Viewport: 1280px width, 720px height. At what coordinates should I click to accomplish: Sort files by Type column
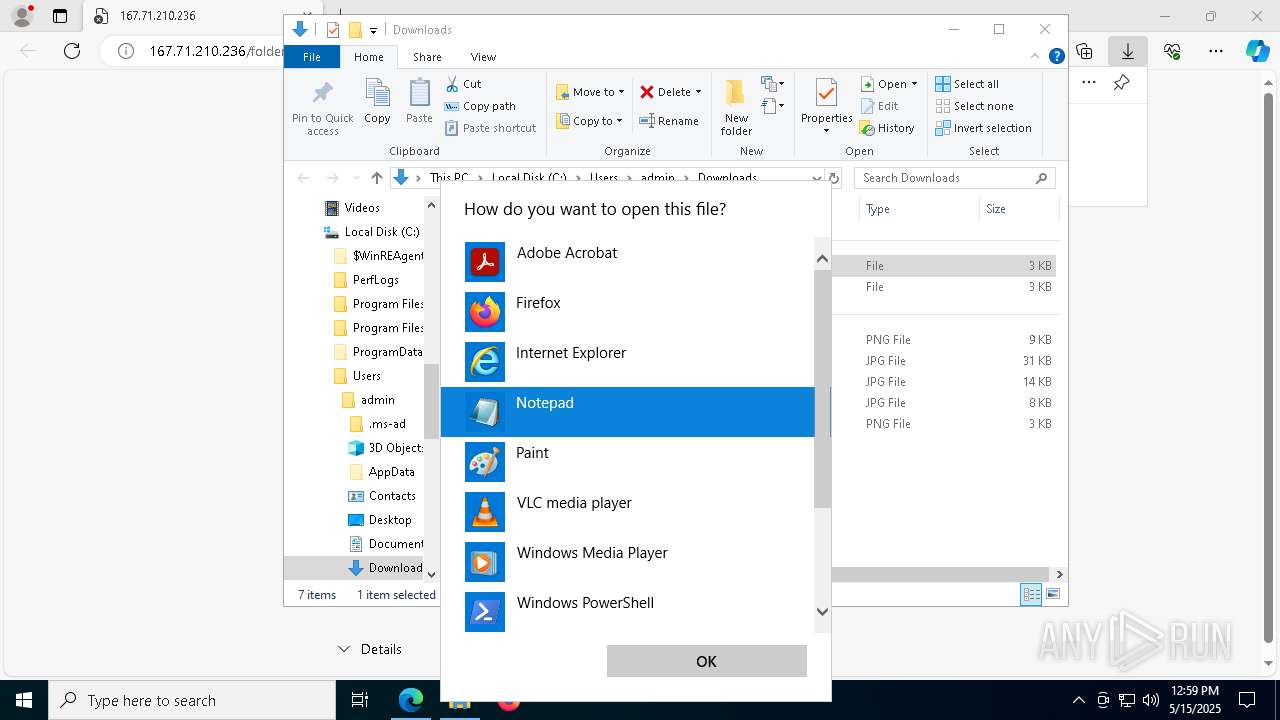pyautogui.click(x=918, y=209)
